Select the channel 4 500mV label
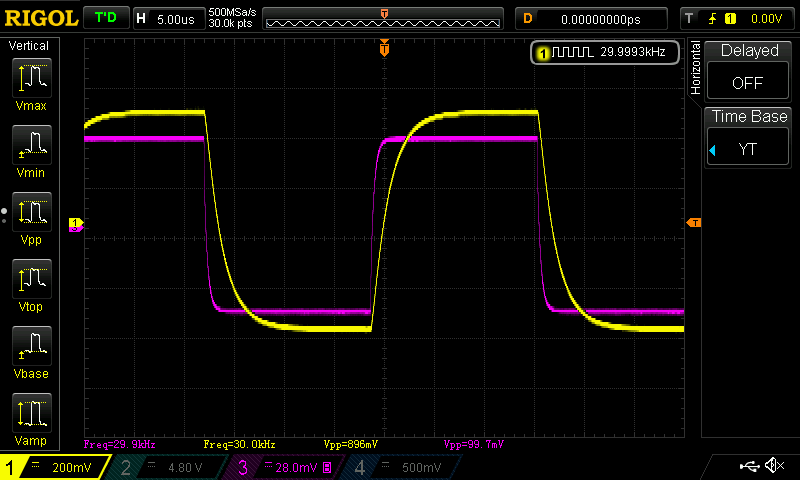The image size is (800, 480). [x=421, y=468]
